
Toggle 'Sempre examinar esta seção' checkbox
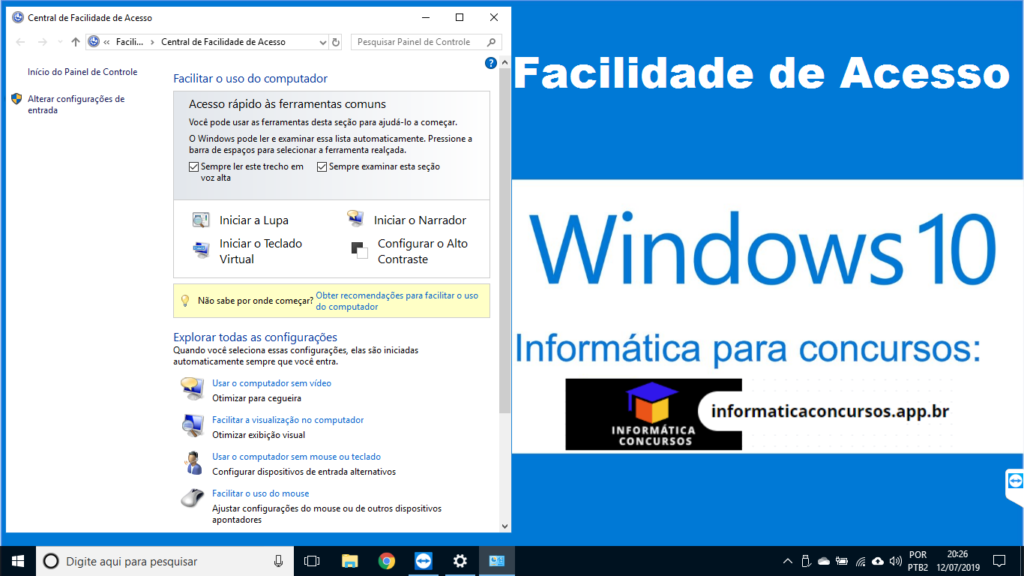click(322, 167)
